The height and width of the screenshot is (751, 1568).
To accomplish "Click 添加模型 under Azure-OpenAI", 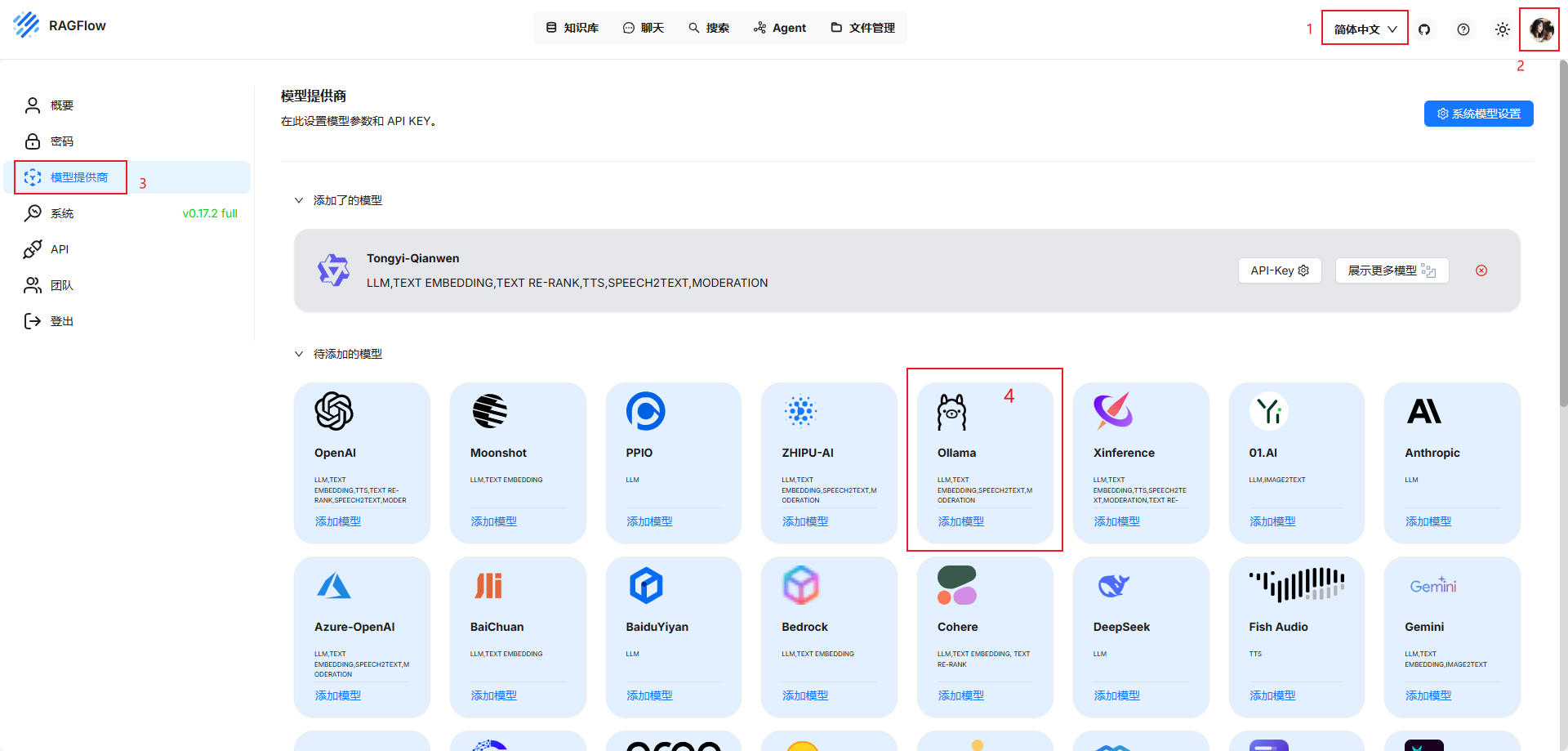I will [338, 695].
